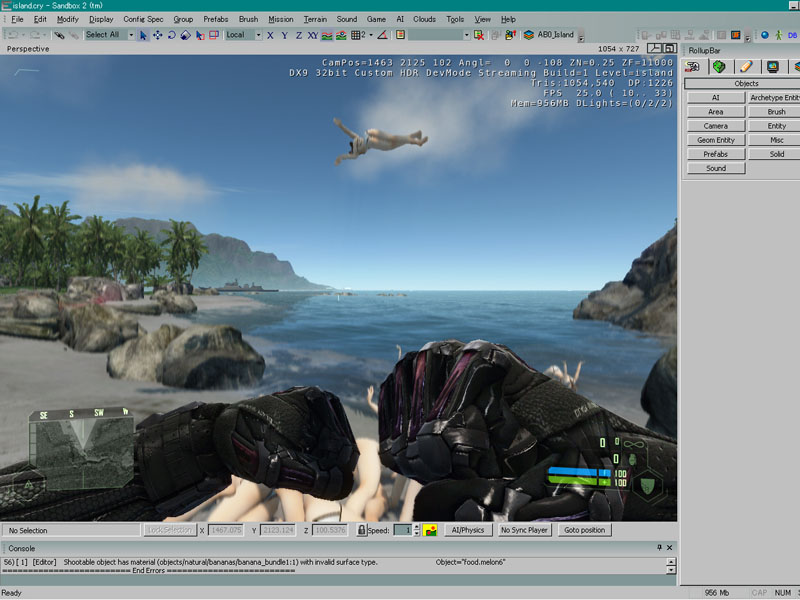Click the Camera object button
Screen dimensions: 800x600
pos(716,126)
